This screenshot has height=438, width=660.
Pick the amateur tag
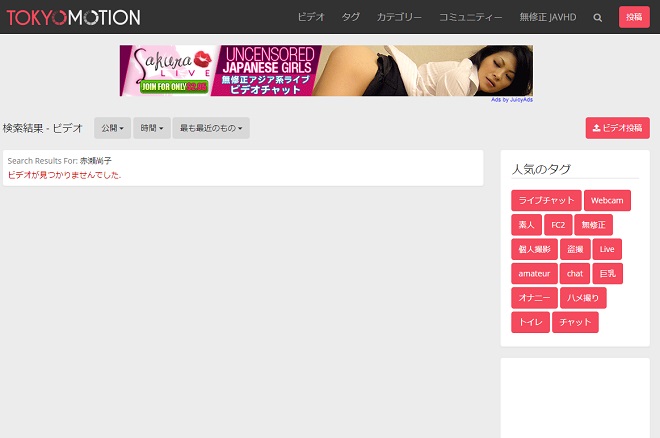point(534,273)
